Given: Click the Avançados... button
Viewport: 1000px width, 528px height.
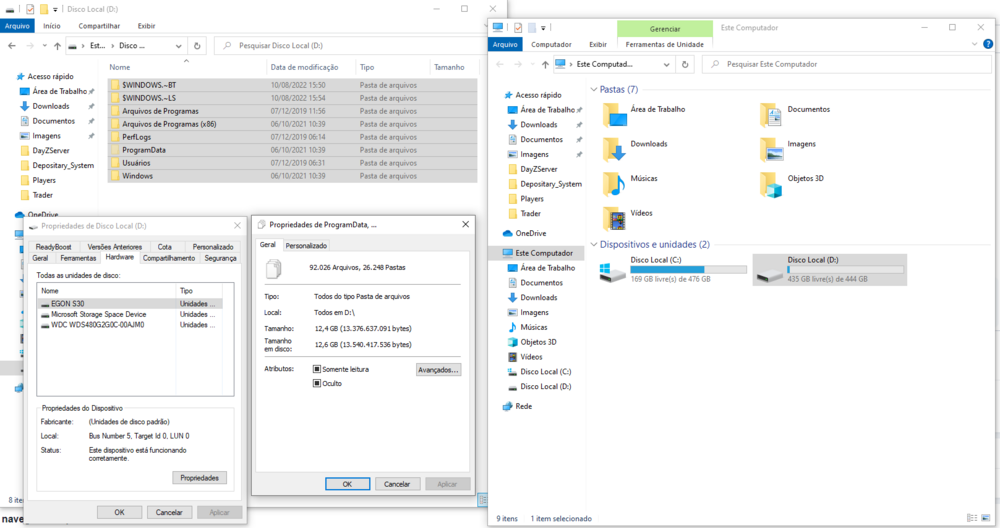Looking at the screenshot, I should [x=438, y=370].
